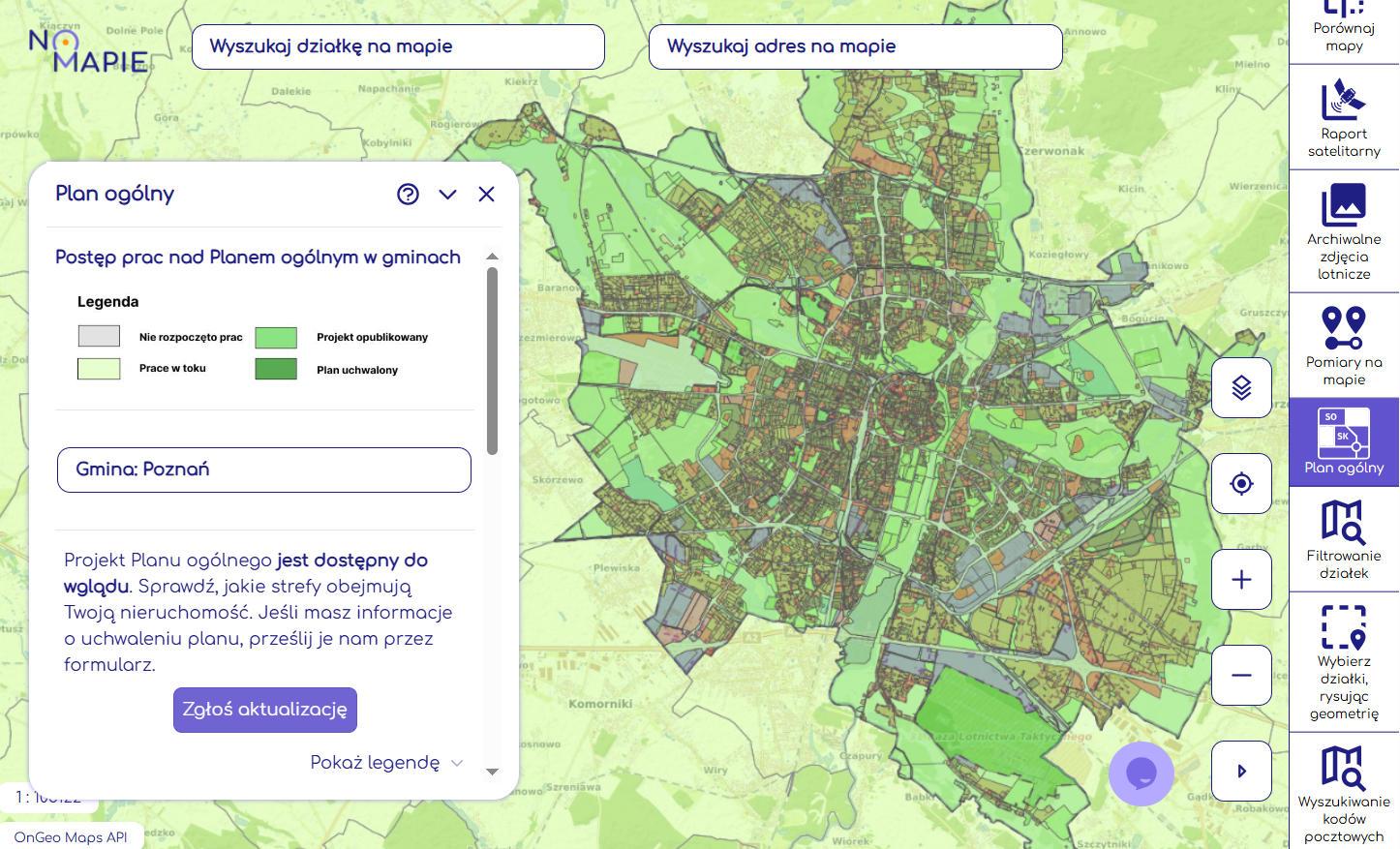Screen dimensions: 1400x849
Task: Collapse the Plan ogólny panel
Action: tap(447, 195)
